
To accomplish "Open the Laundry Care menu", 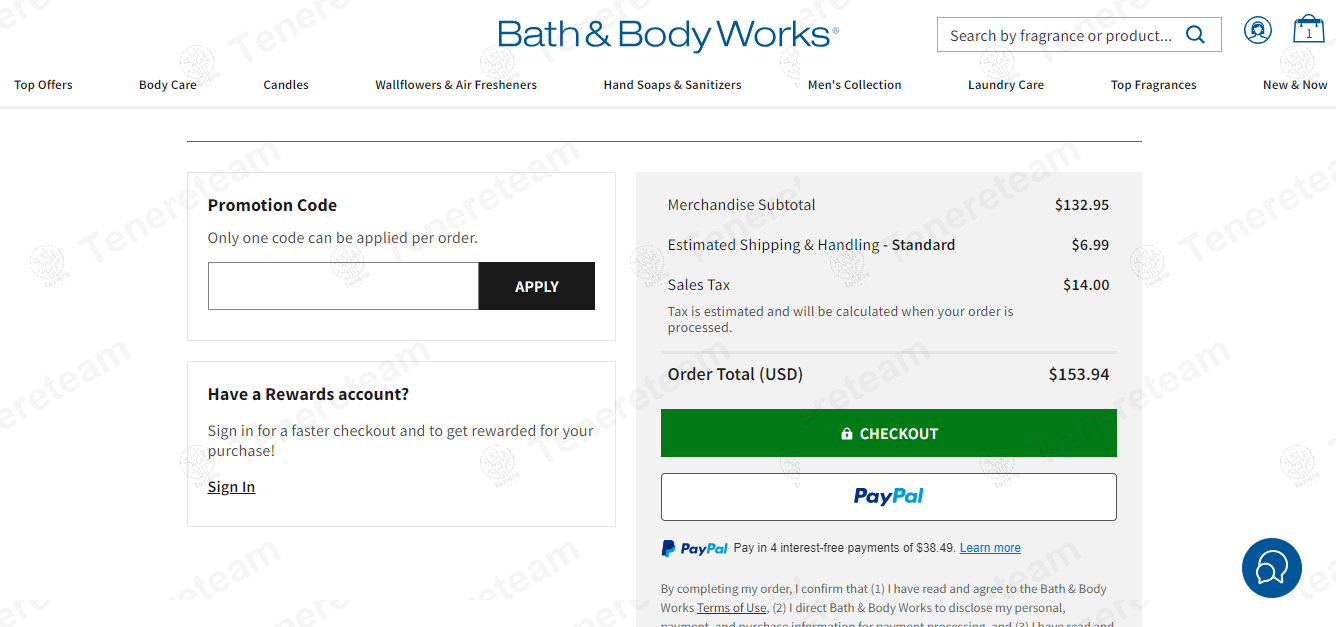I will (x=1006, y=85).
